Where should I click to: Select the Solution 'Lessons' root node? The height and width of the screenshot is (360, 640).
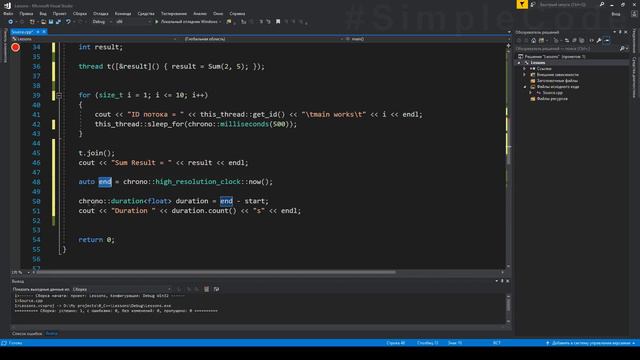[x=555, y=56]
